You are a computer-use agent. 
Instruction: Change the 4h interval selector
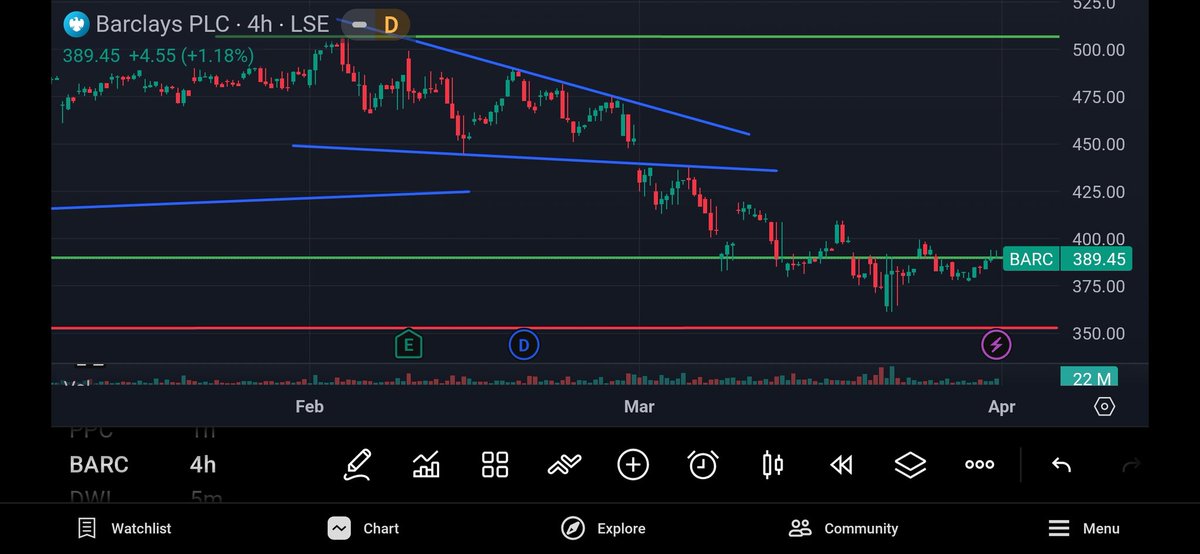(x=203, y=464)
